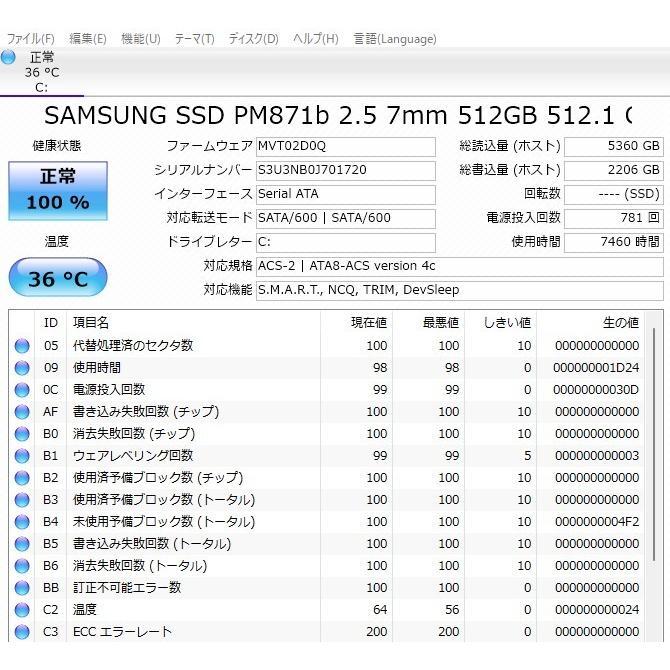
Task: Select the C: drive status tab
Action: 41,72
